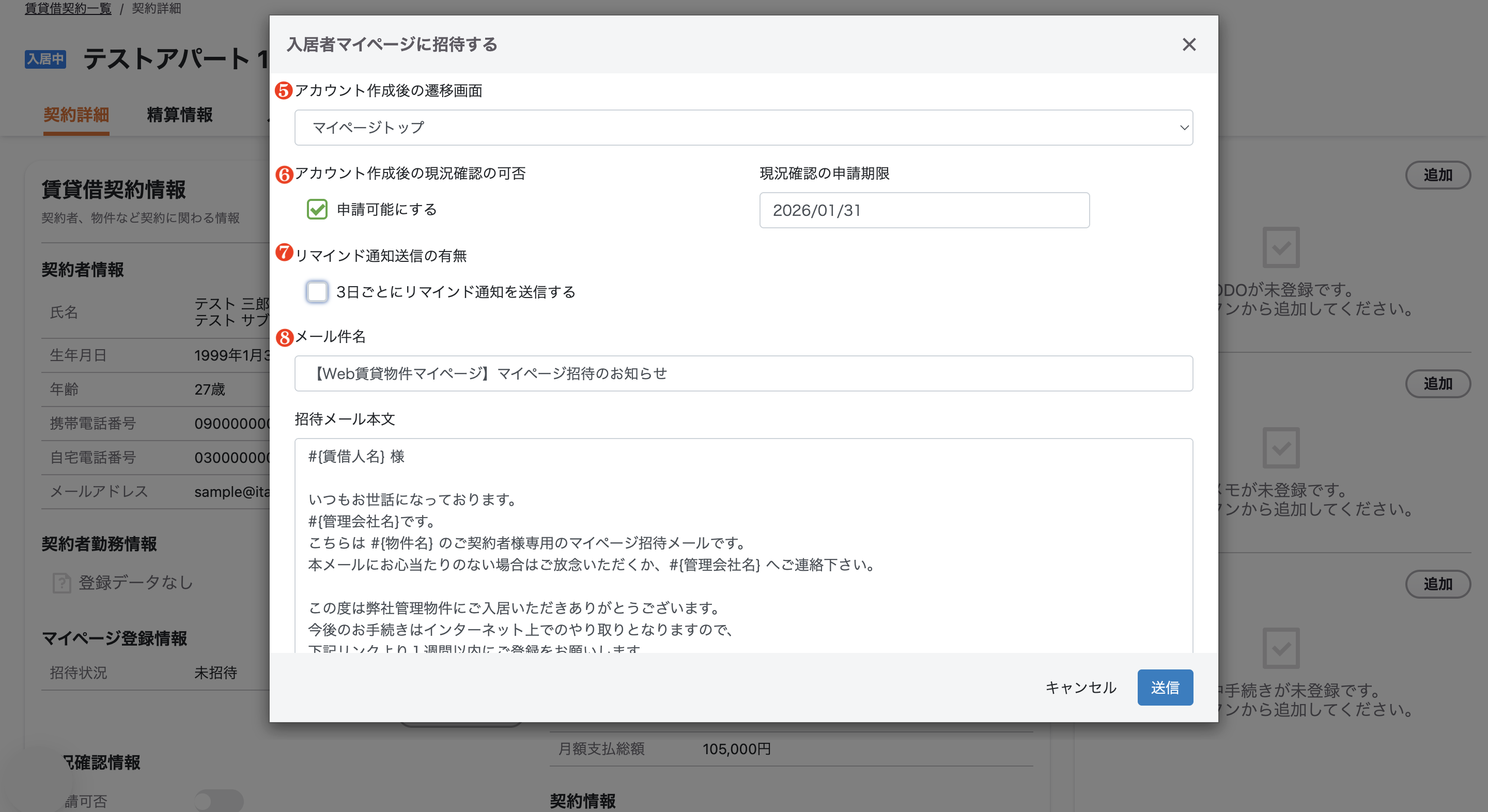
Task: Click the 生年月日 row label
Action: (x=79, y=355)
